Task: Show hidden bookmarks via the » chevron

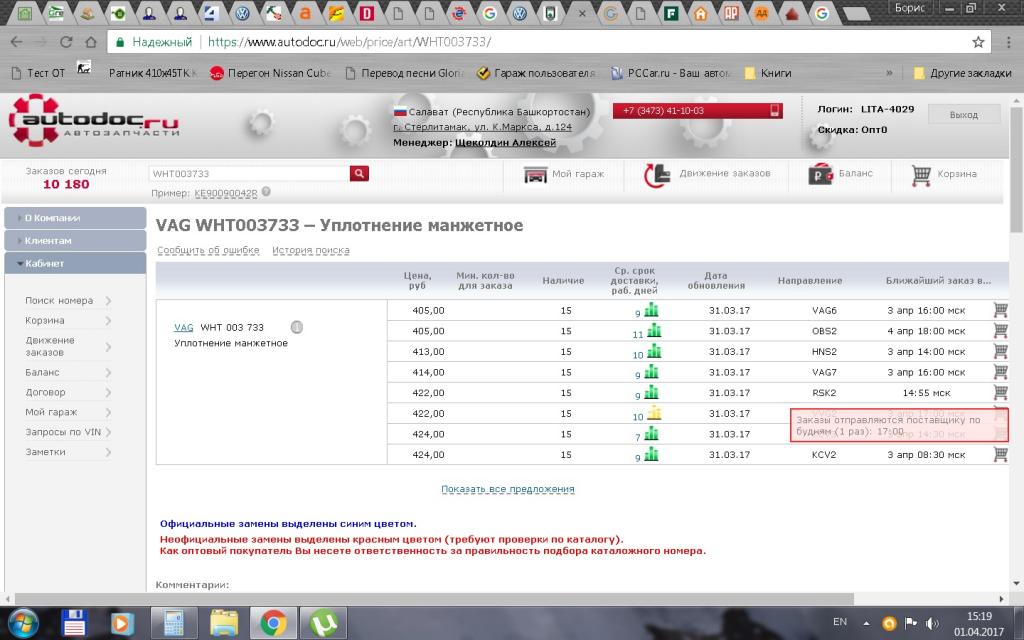Action: pos(889,73)
